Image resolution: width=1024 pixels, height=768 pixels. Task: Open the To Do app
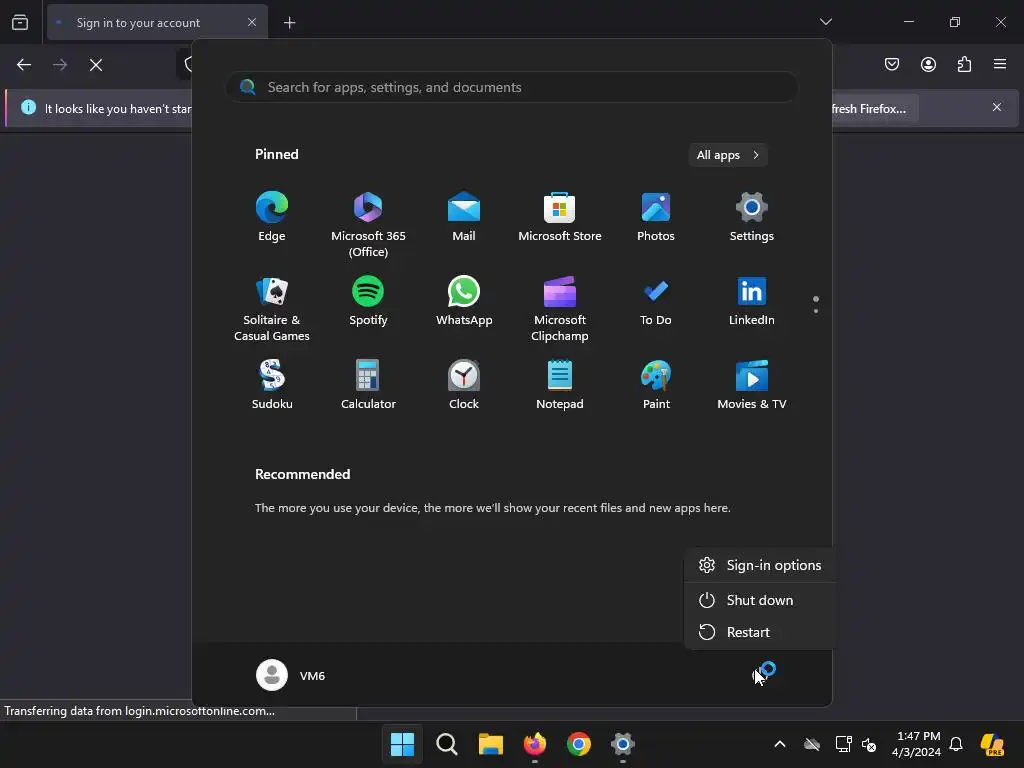[656, 301]
